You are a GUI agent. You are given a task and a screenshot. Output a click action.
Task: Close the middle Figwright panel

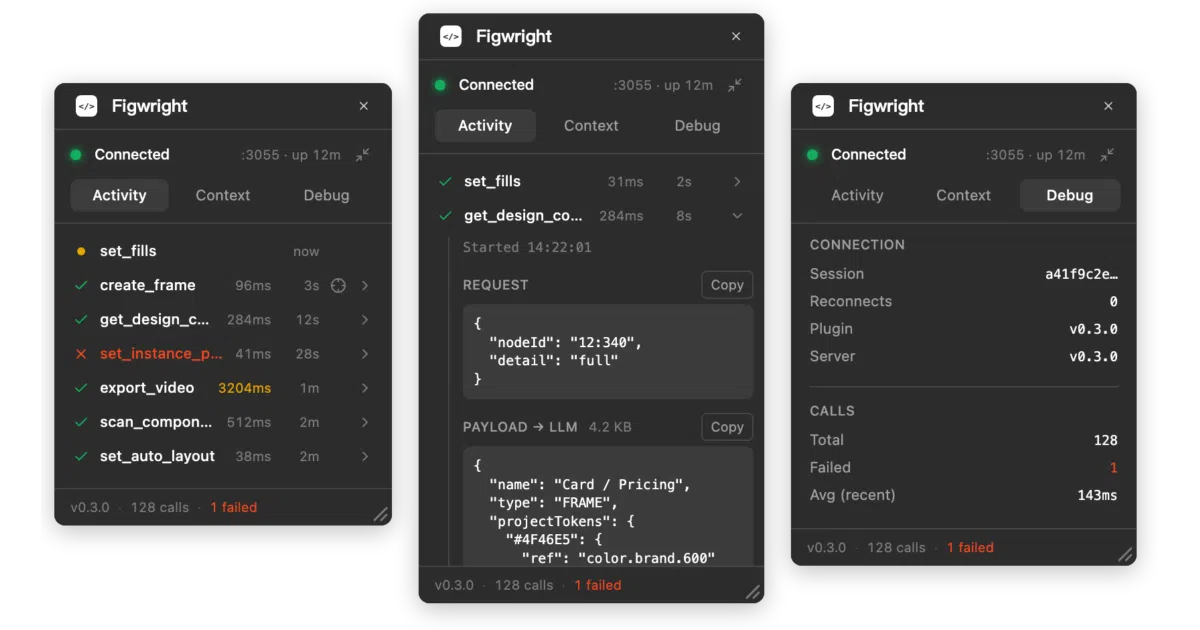click(736, 36)
